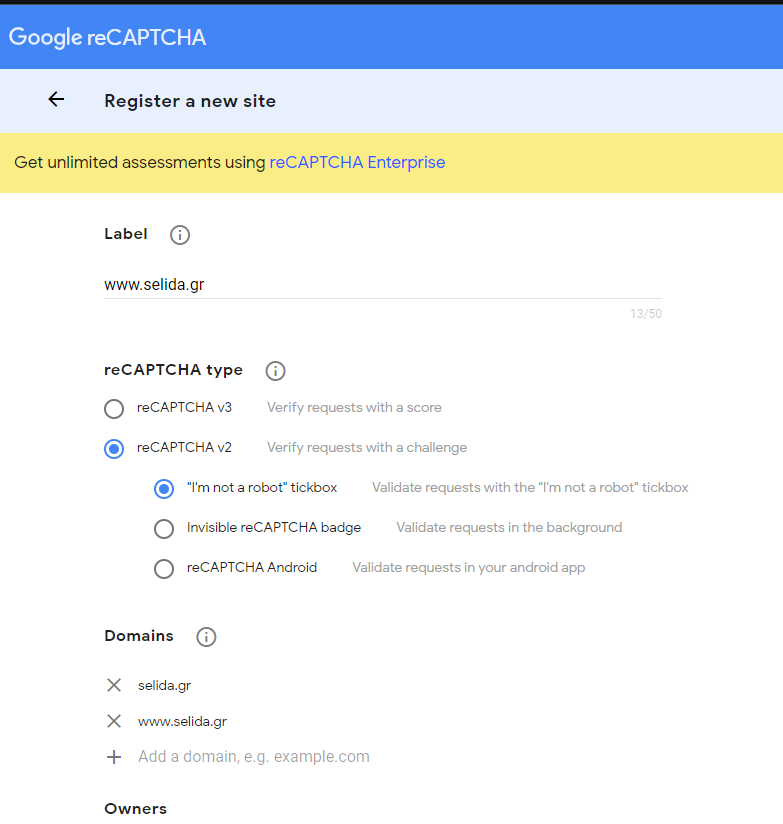Click the reCAPTCHA v3 label text
The width and height of the screenshot is (783, 824).
184,407
